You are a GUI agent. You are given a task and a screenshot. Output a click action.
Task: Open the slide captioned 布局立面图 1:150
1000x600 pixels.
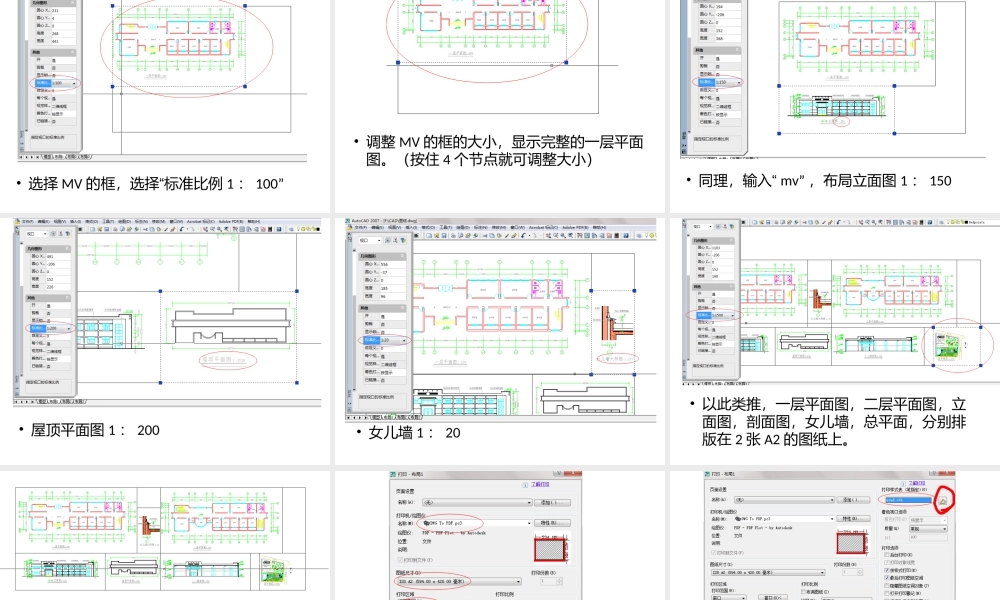[x=835, y=106]
